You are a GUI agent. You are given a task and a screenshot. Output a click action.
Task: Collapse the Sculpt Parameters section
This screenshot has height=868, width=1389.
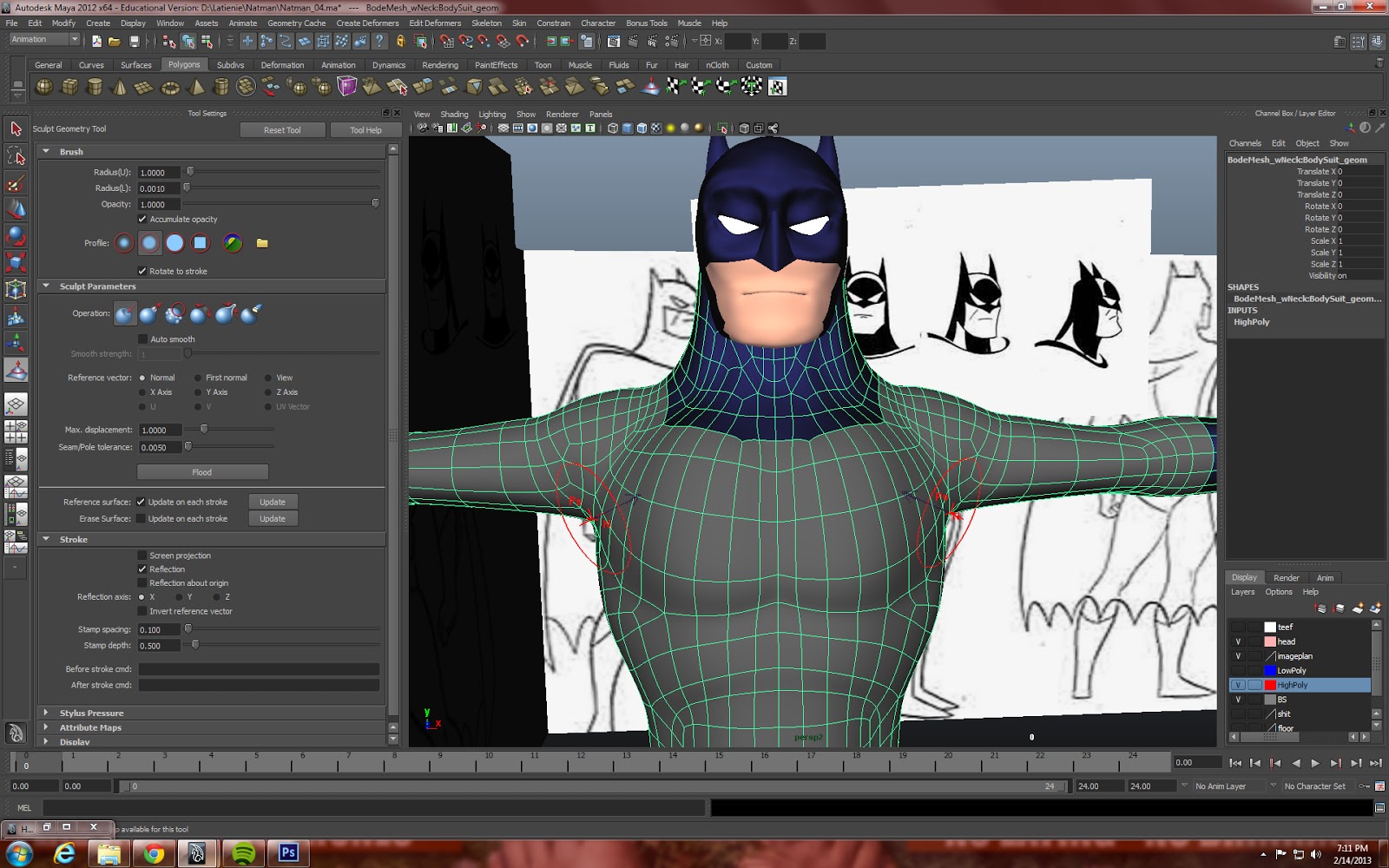coord(46,286)
